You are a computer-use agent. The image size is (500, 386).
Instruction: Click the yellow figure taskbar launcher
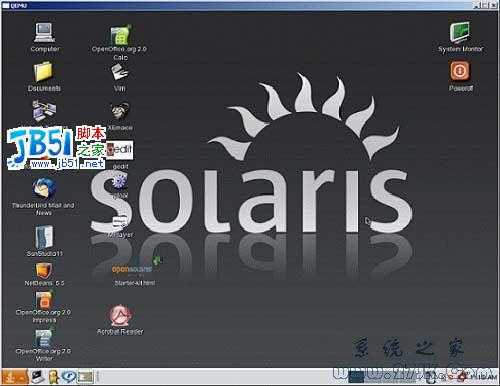[x=53, y=377]
